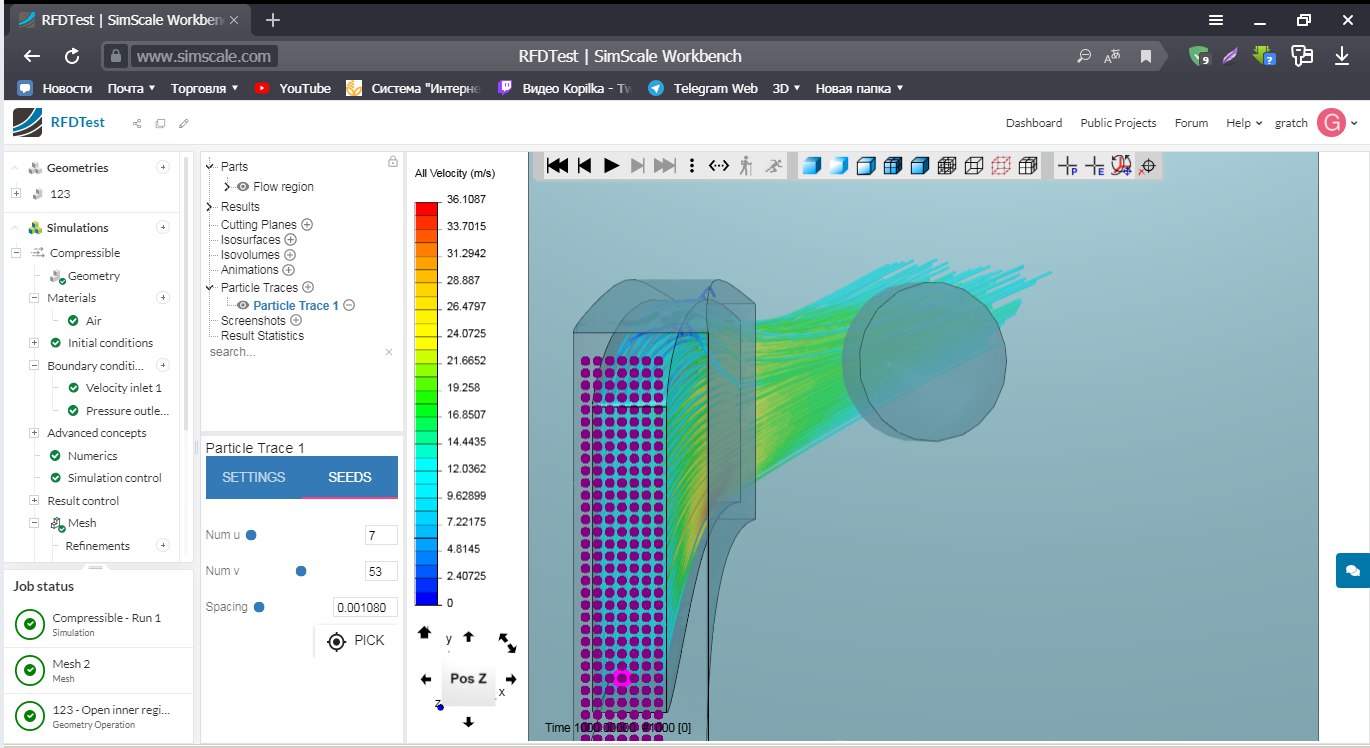This screenshot has height=748, width=1370.
Task: Select Result Statistics item
Action: pos(262,336)
